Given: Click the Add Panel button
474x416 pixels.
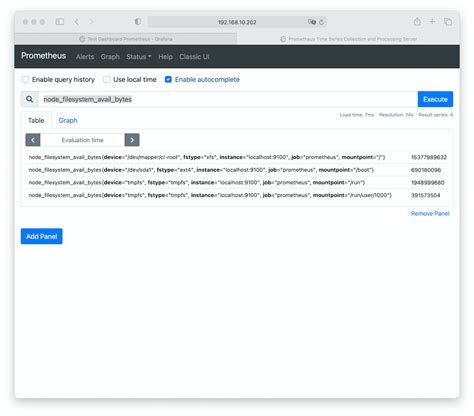Looking at the screenshot, I should tap(42, 236).
